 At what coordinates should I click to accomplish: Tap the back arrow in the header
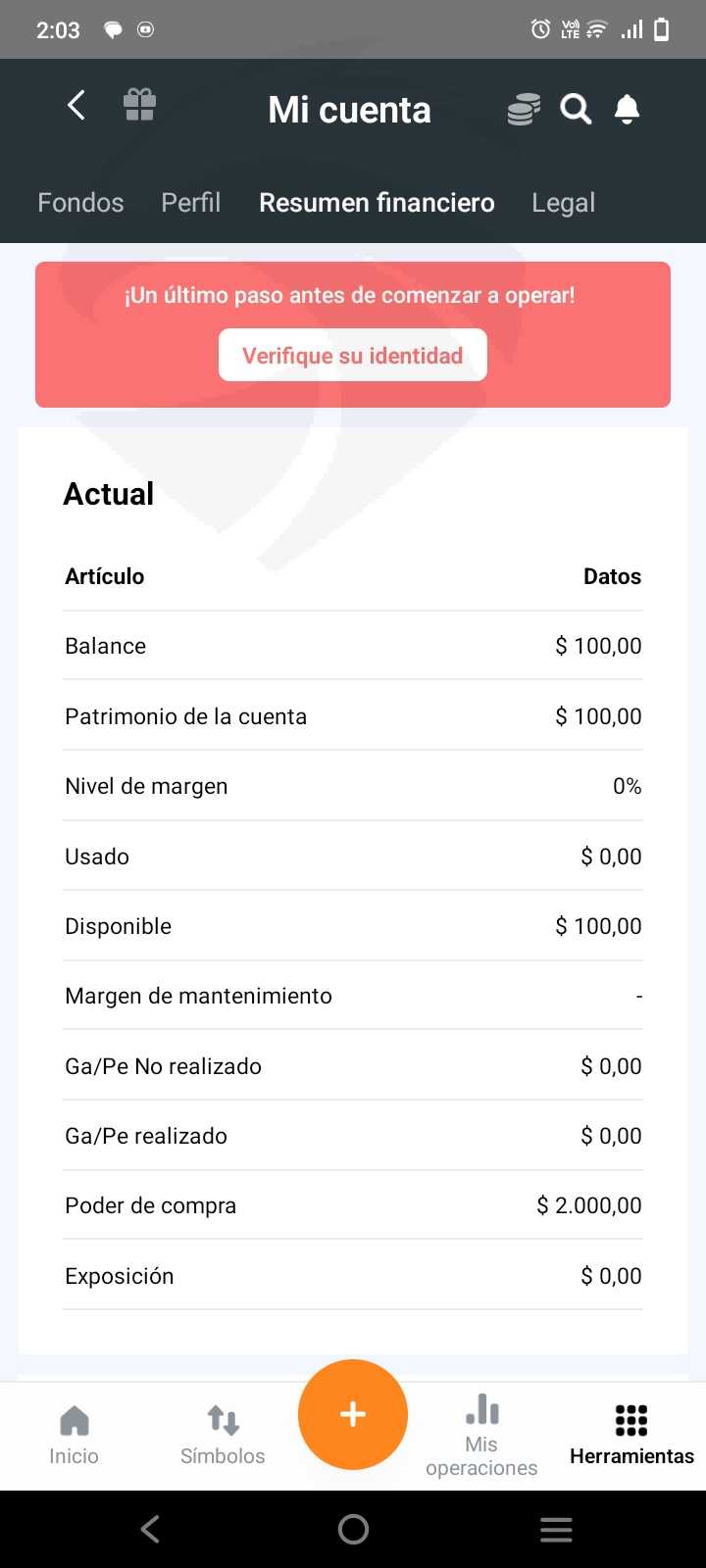(x=76, y=106)
